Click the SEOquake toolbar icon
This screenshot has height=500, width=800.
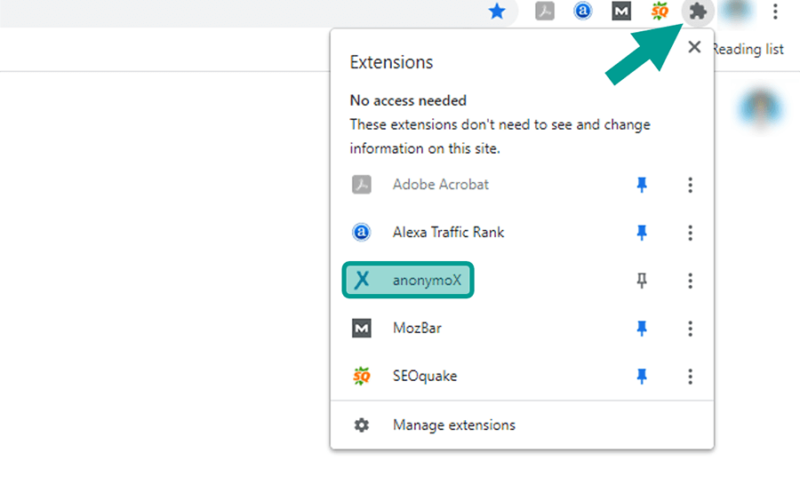[659, 11]
